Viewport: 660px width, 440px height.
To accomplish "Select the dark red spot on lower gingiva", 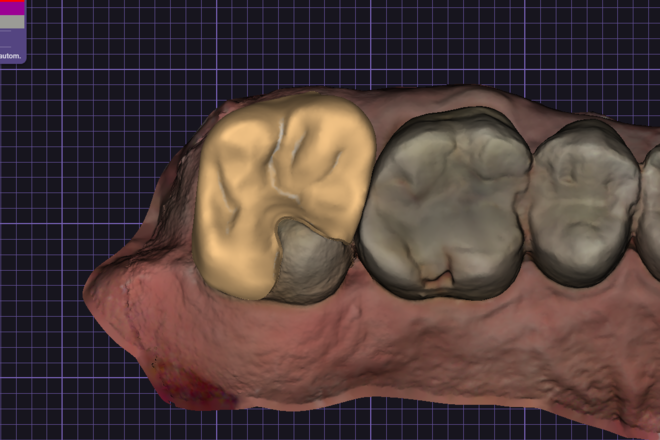I will [194, 385].
